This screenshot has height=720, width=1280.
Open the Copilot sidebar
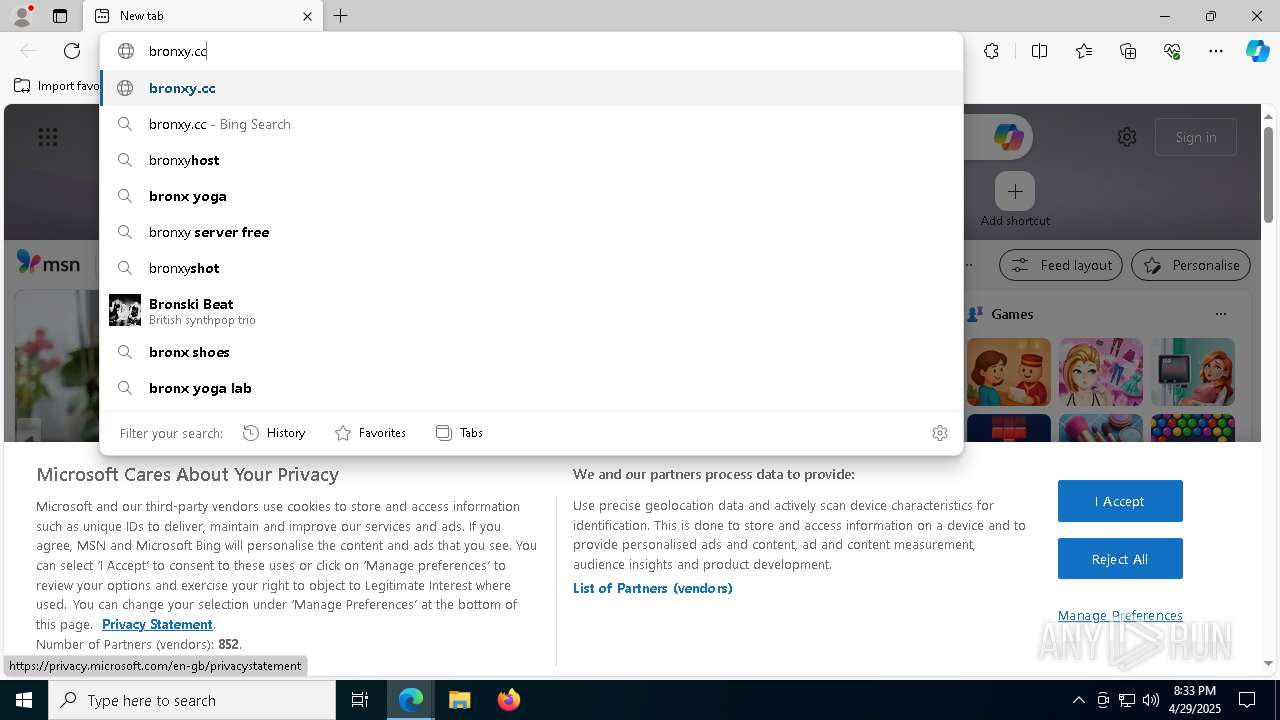(x=1257, y=51)
